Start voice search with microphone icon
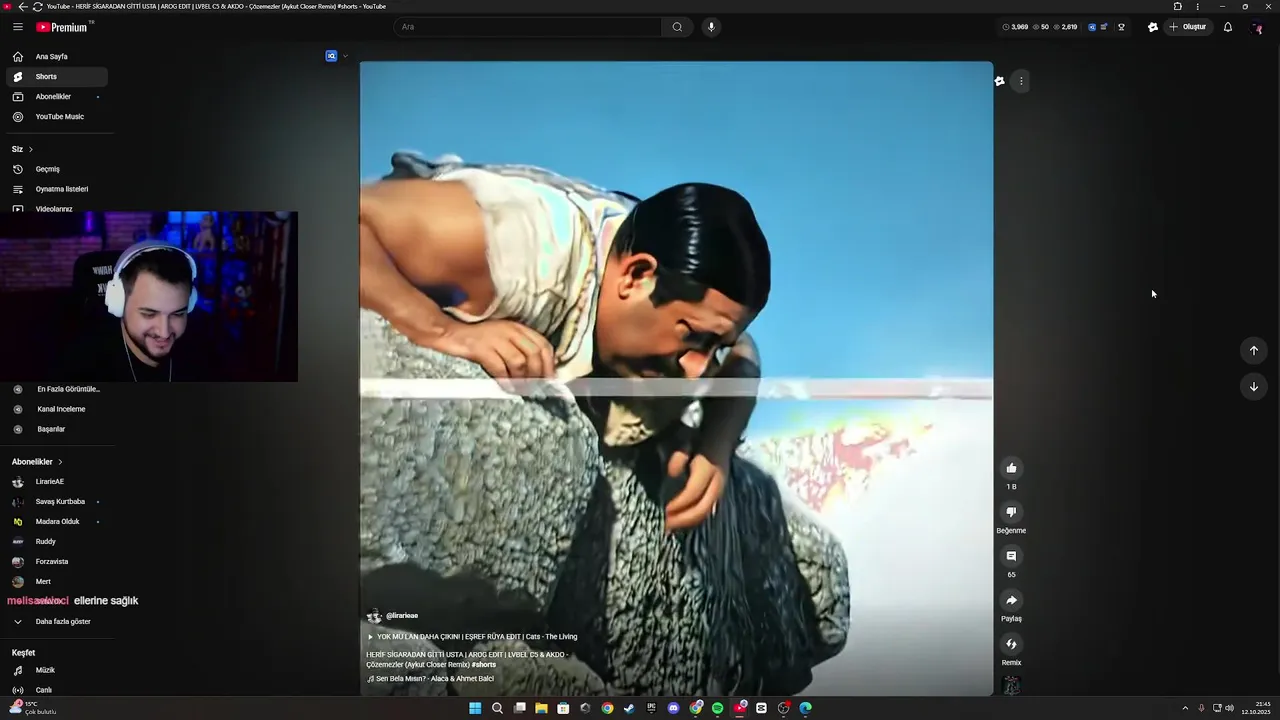The width and height of the screenshot is (1280, 720). tap(711, 27)
